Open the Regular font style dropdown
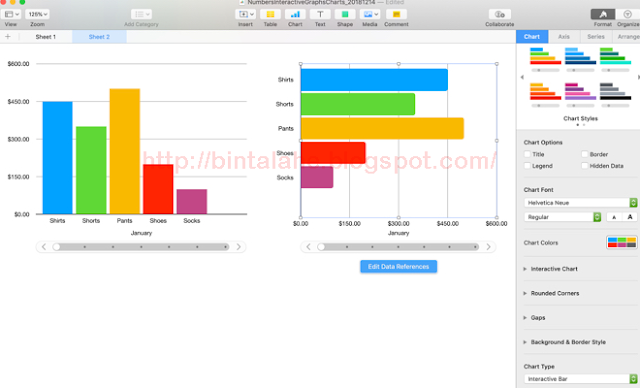This screenshot has height=388, width=640. (x=562, y=217)
